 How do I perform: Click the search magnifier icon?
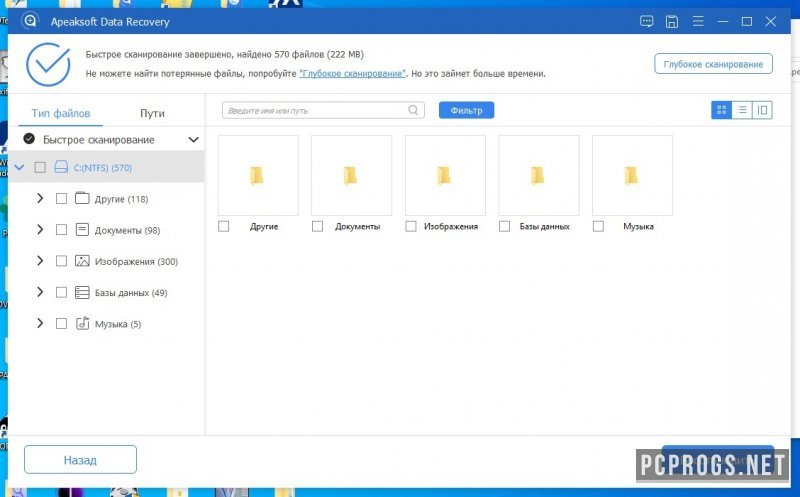413,110
